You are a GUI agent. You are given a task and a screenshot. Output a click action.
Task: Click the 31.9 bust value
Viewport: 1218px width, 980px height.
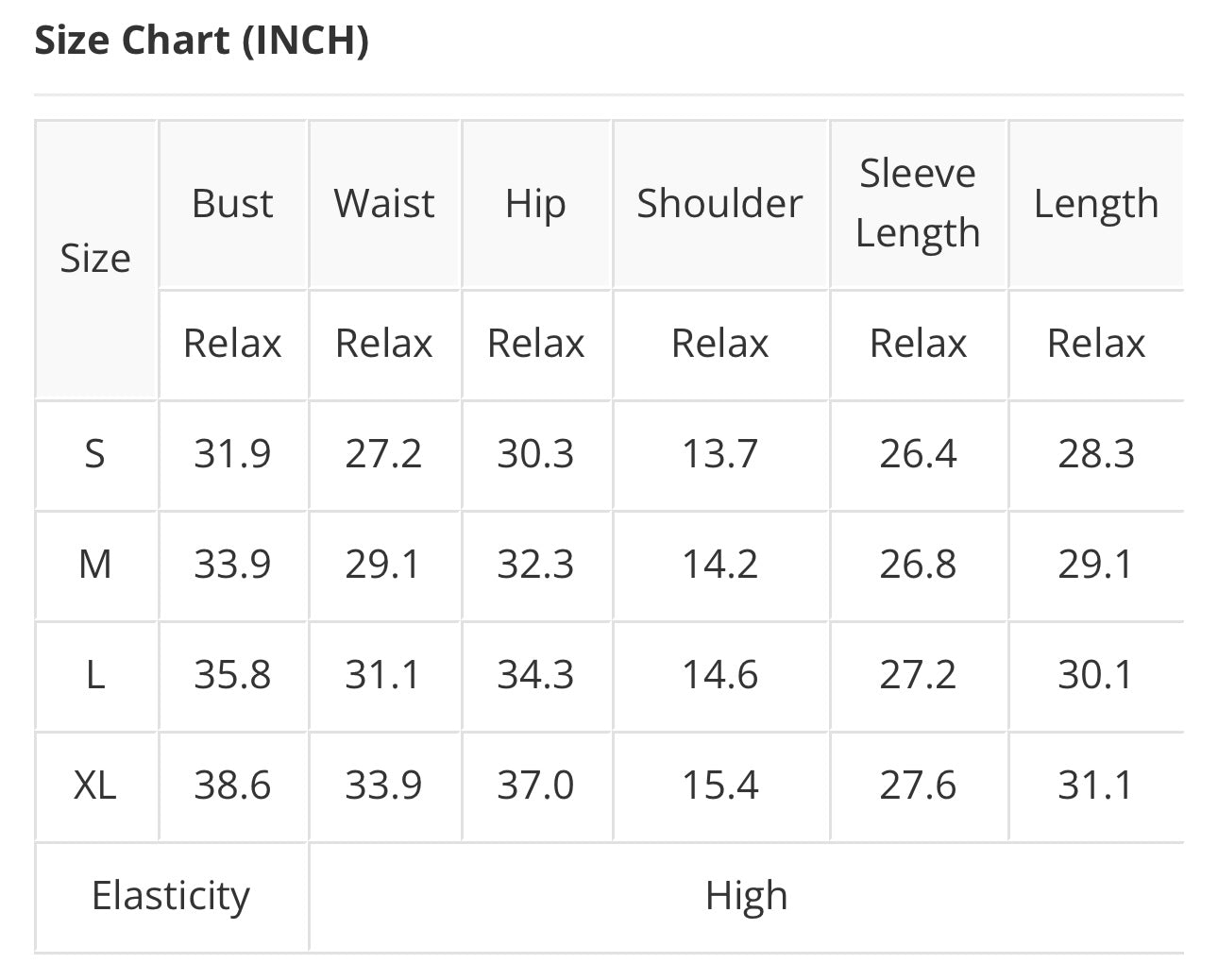232,454
